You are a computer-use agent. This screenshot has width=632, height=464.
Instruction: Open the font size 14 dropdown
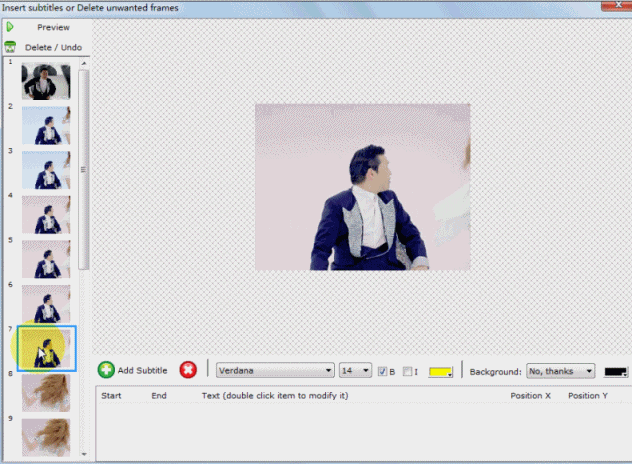[x=355, y=370]
